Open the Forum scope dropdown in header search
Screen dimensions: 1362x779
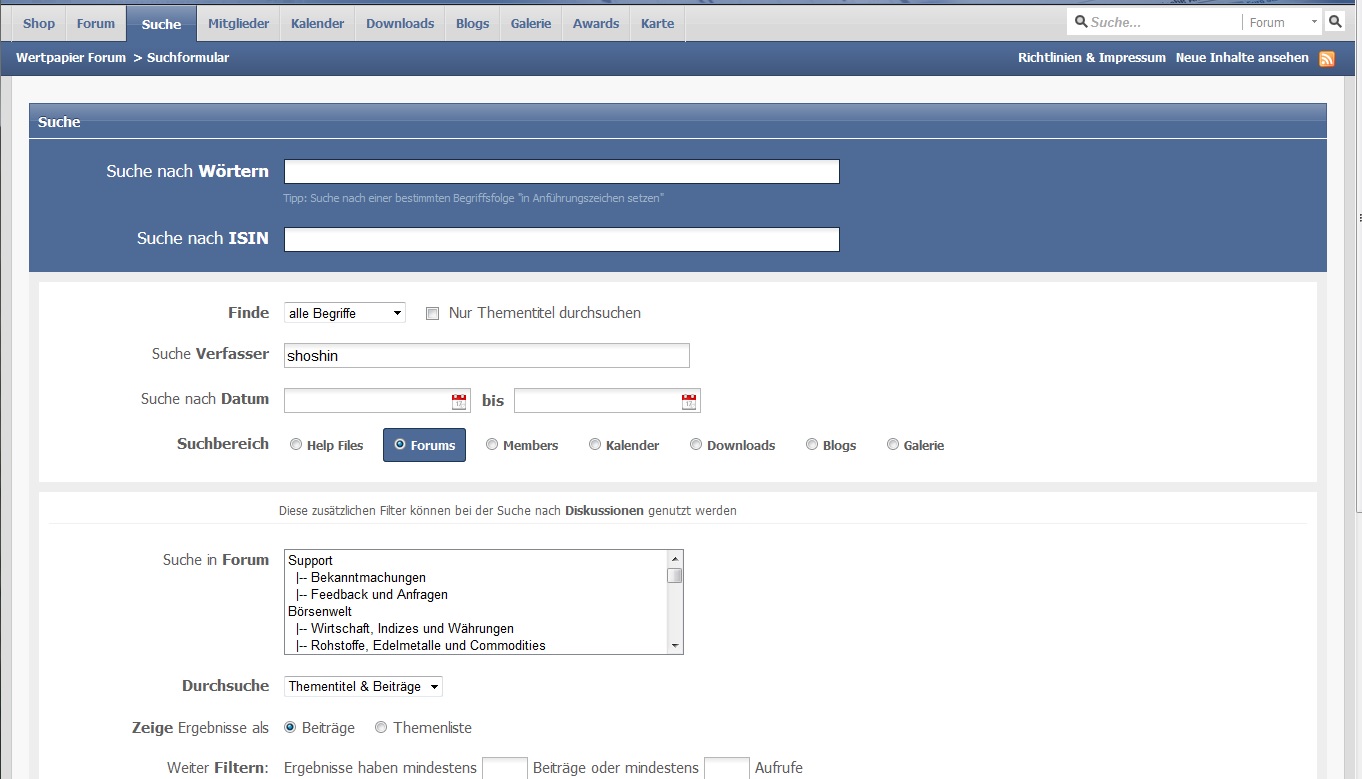[1283, 22]
